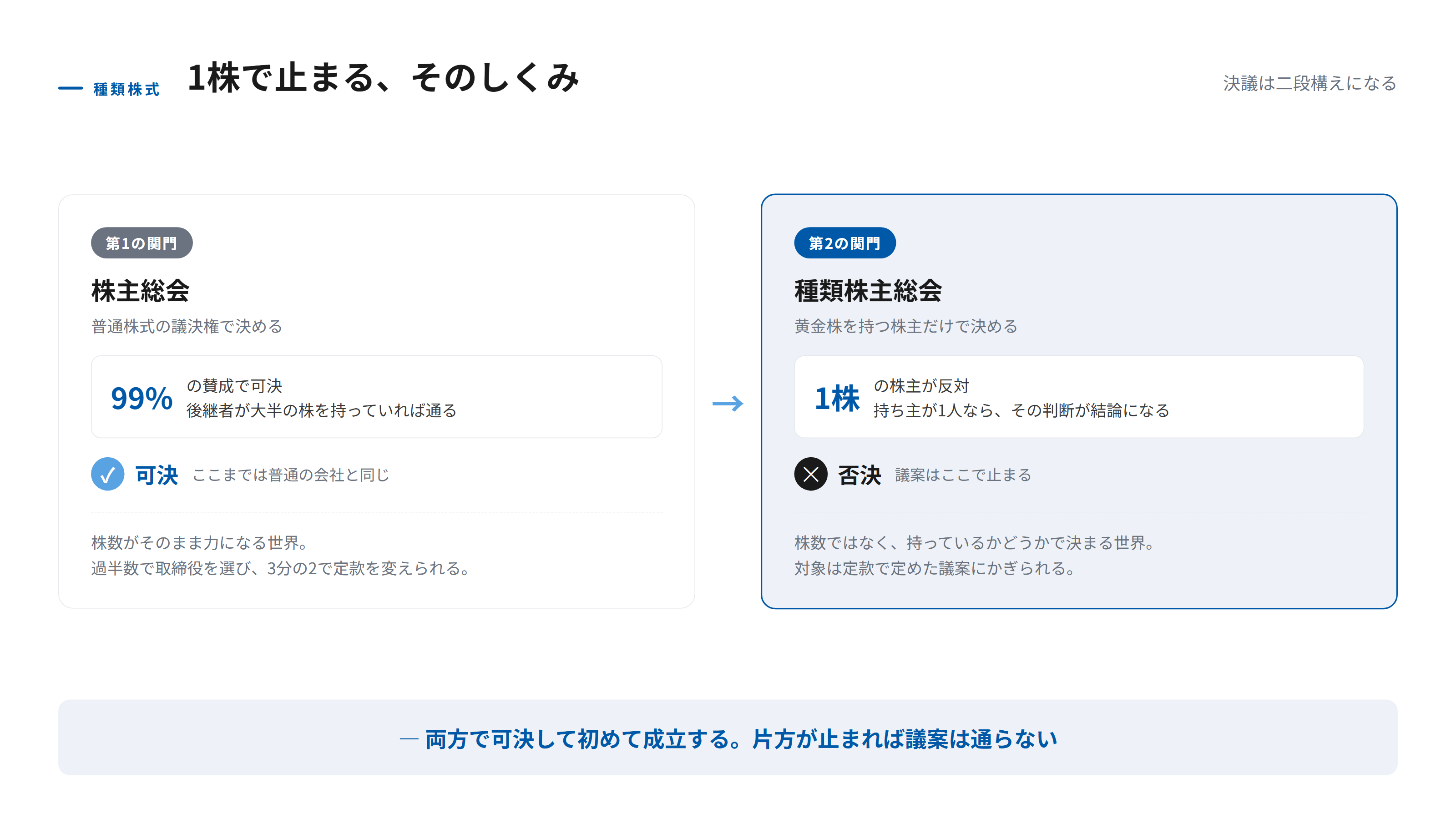Click the text 持ち主が1人なら、その判断が結論になる

pyautogui.click(x=1021, y=410)
